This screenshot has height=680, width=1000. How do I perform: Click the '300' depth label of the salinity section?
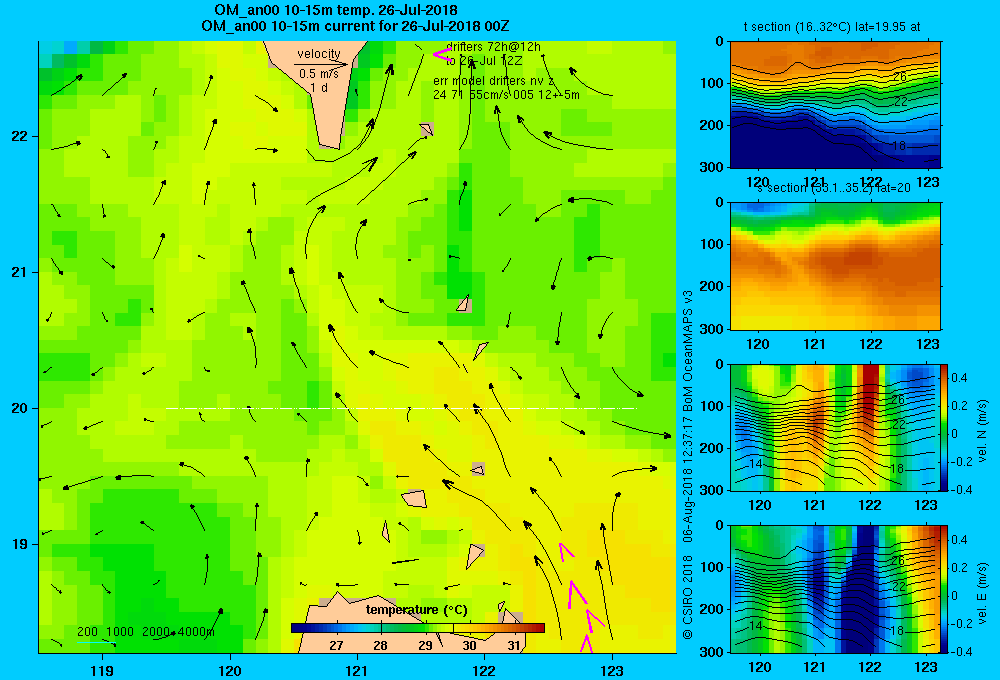[711, 329]
